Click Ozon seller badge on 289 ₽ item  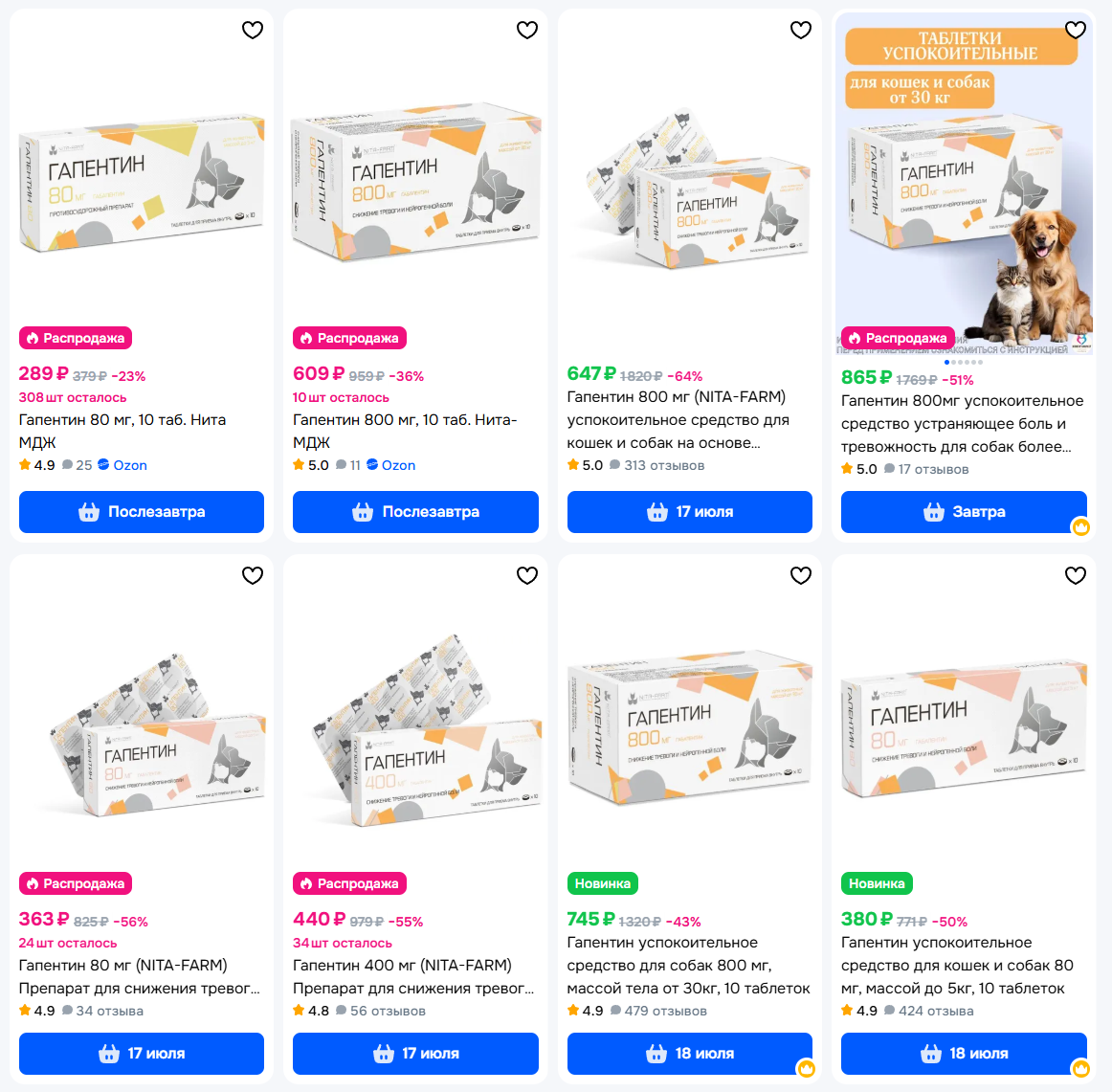(122, 465)
